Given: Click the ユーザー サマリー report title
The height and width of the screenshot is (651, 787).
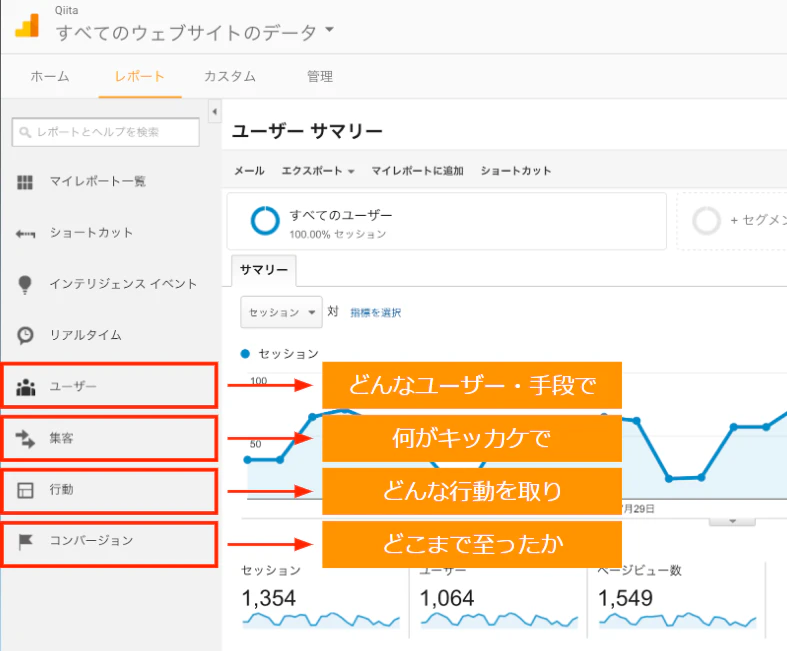Looking at the screenshot, I should click(307, 132).
